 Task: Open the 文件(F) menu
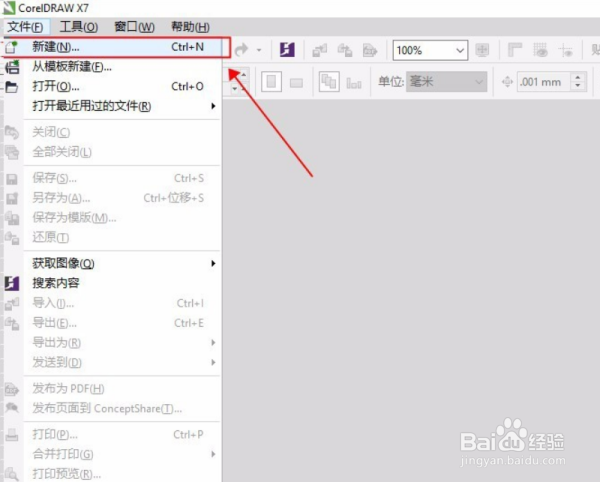pos(25,27)
